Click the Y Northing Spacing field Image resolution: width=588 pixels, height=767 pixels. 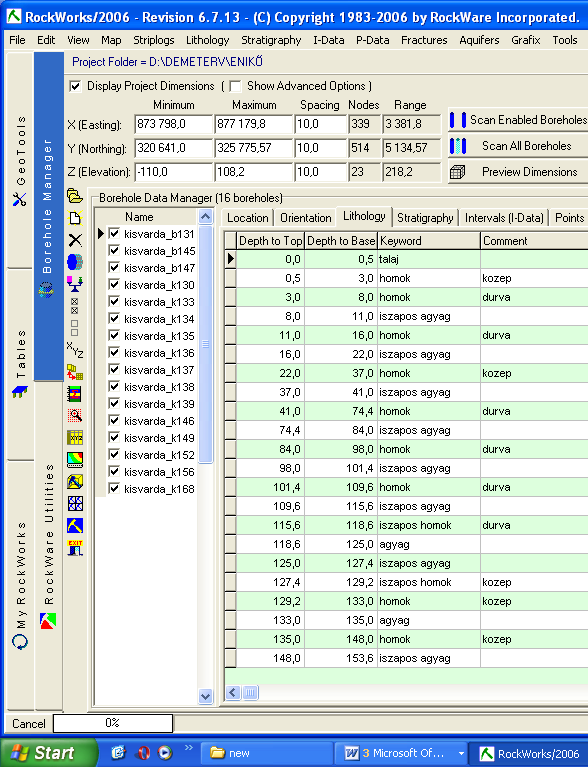pos(320,148)
